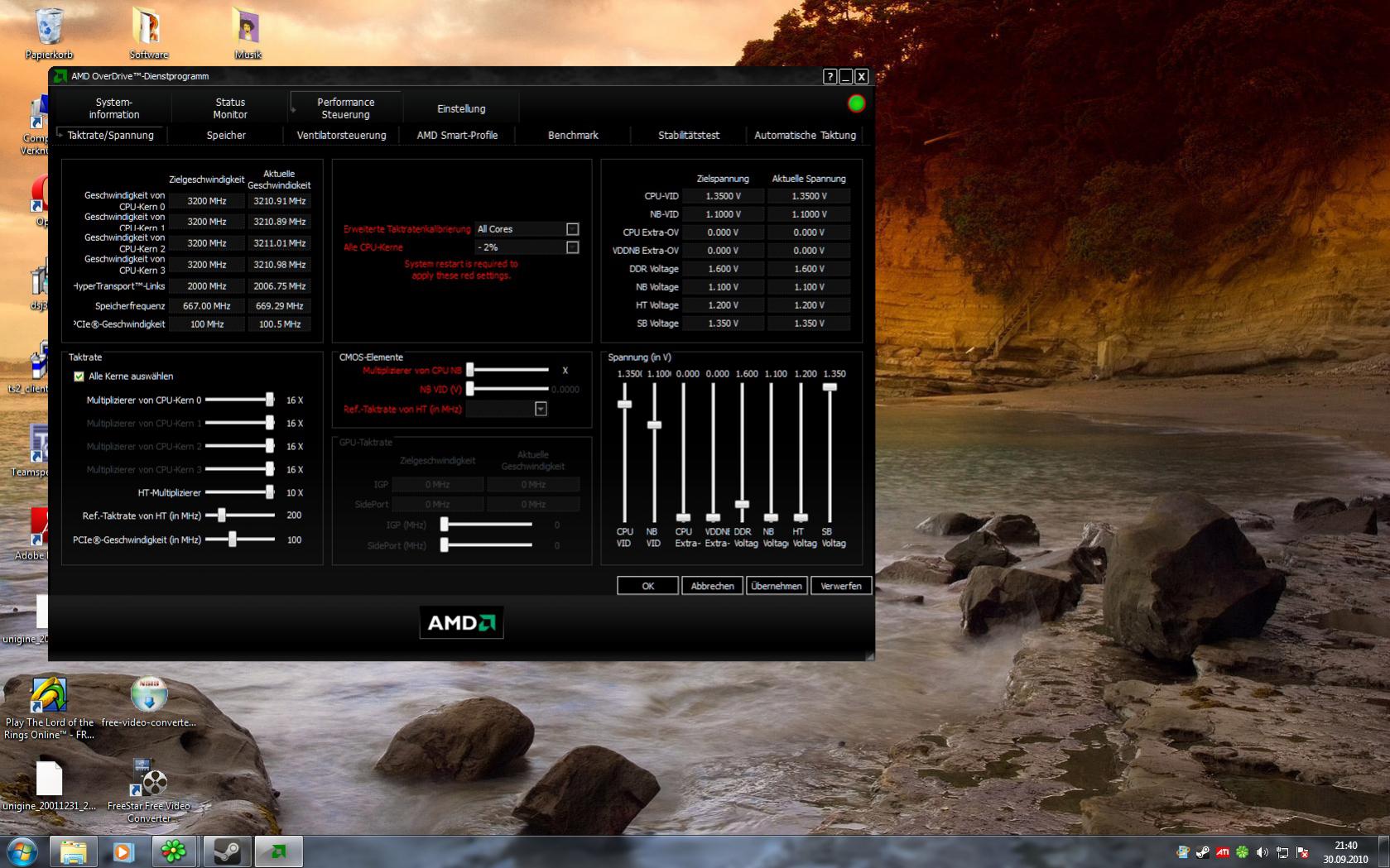Open the Action Center flag icon

(1302, 852)
